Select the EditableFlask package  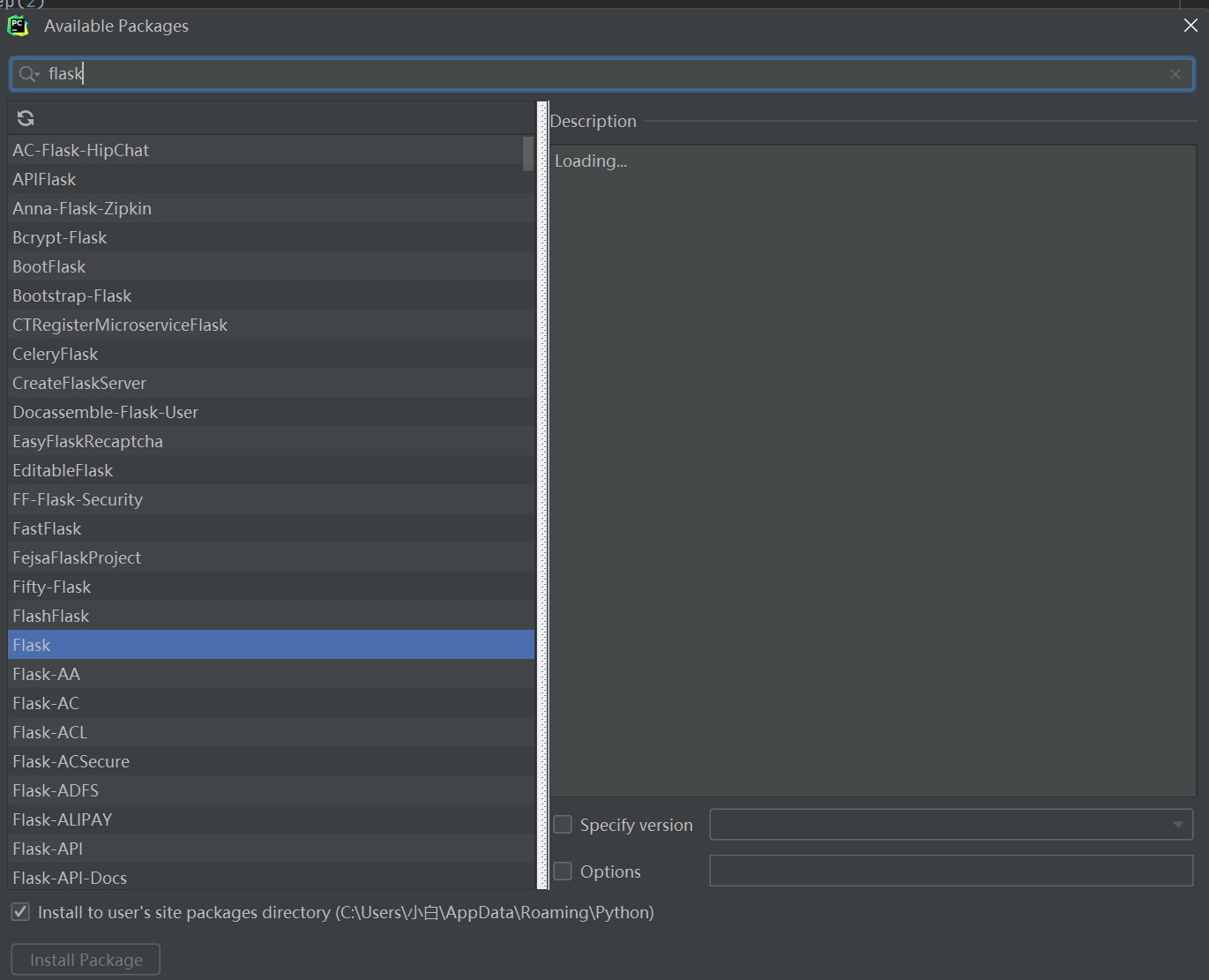pyautogui.click(x=271, y=470)
